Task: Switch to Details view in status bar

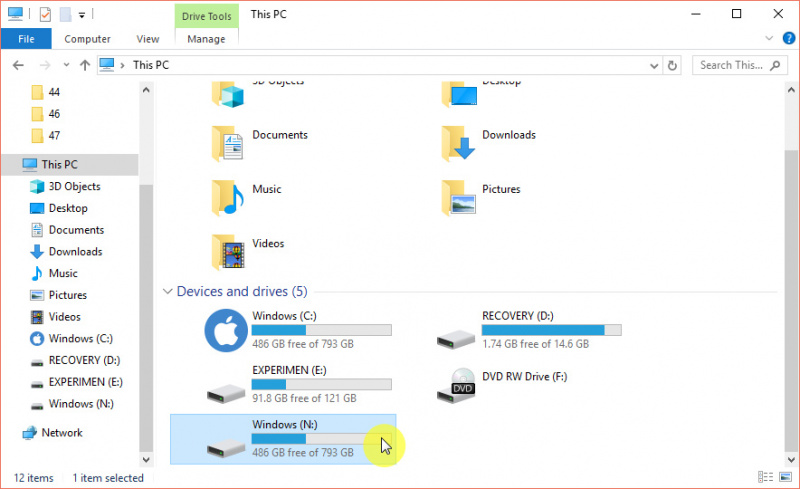Action: tap(765, 477)
